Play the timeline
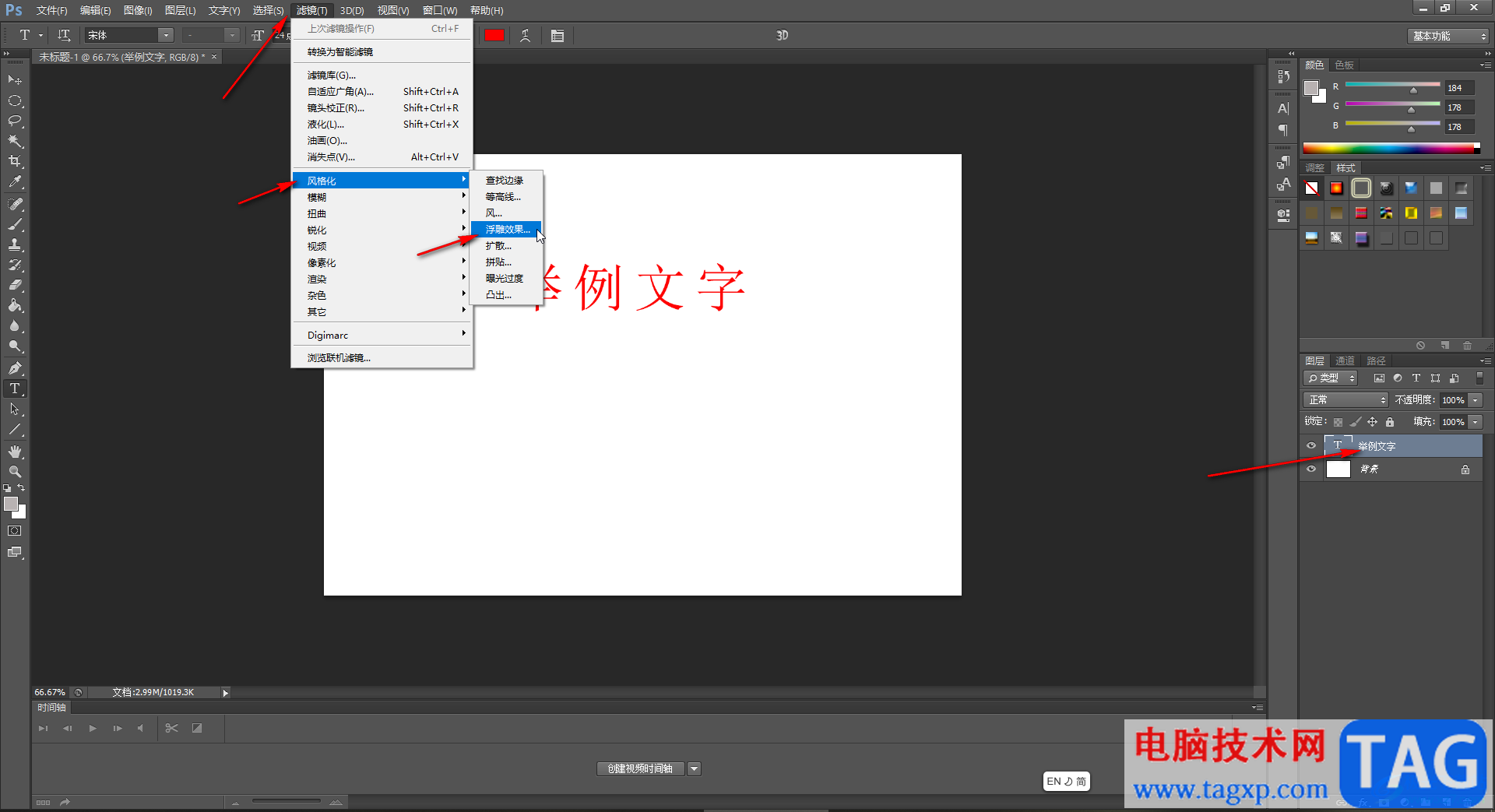The width and height of the screenshot is (1495, 812). tap(93, 729)
